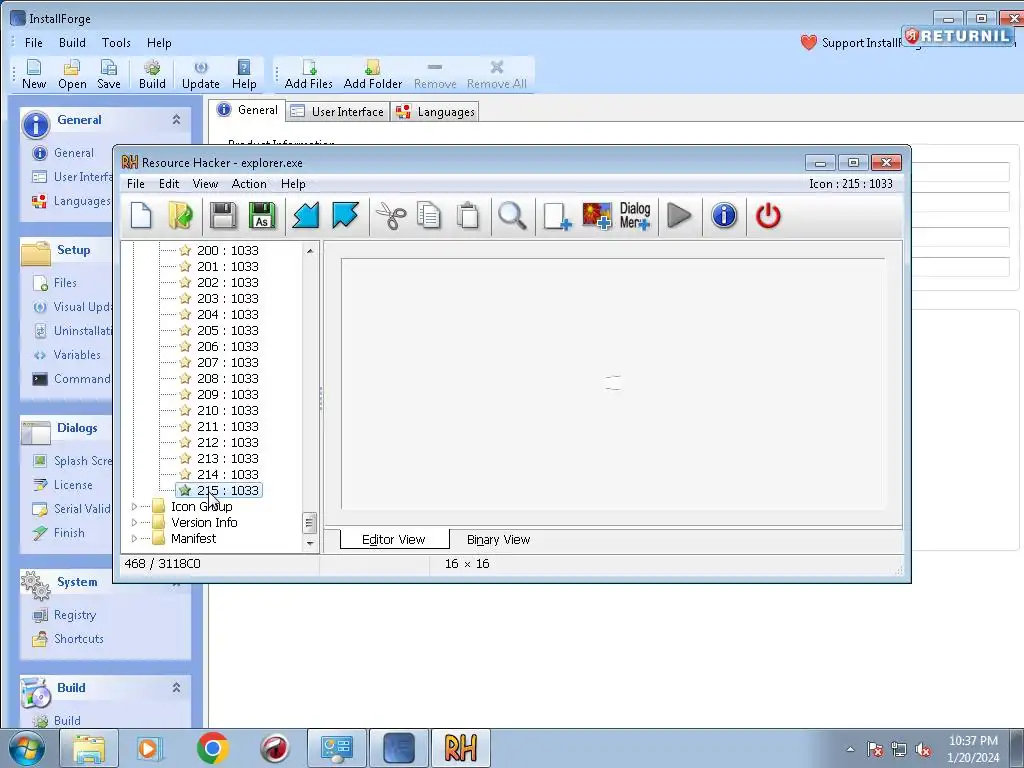
Task: Click Add Folder in InstallForge toolbar
Action: click(x=373, y=74)
